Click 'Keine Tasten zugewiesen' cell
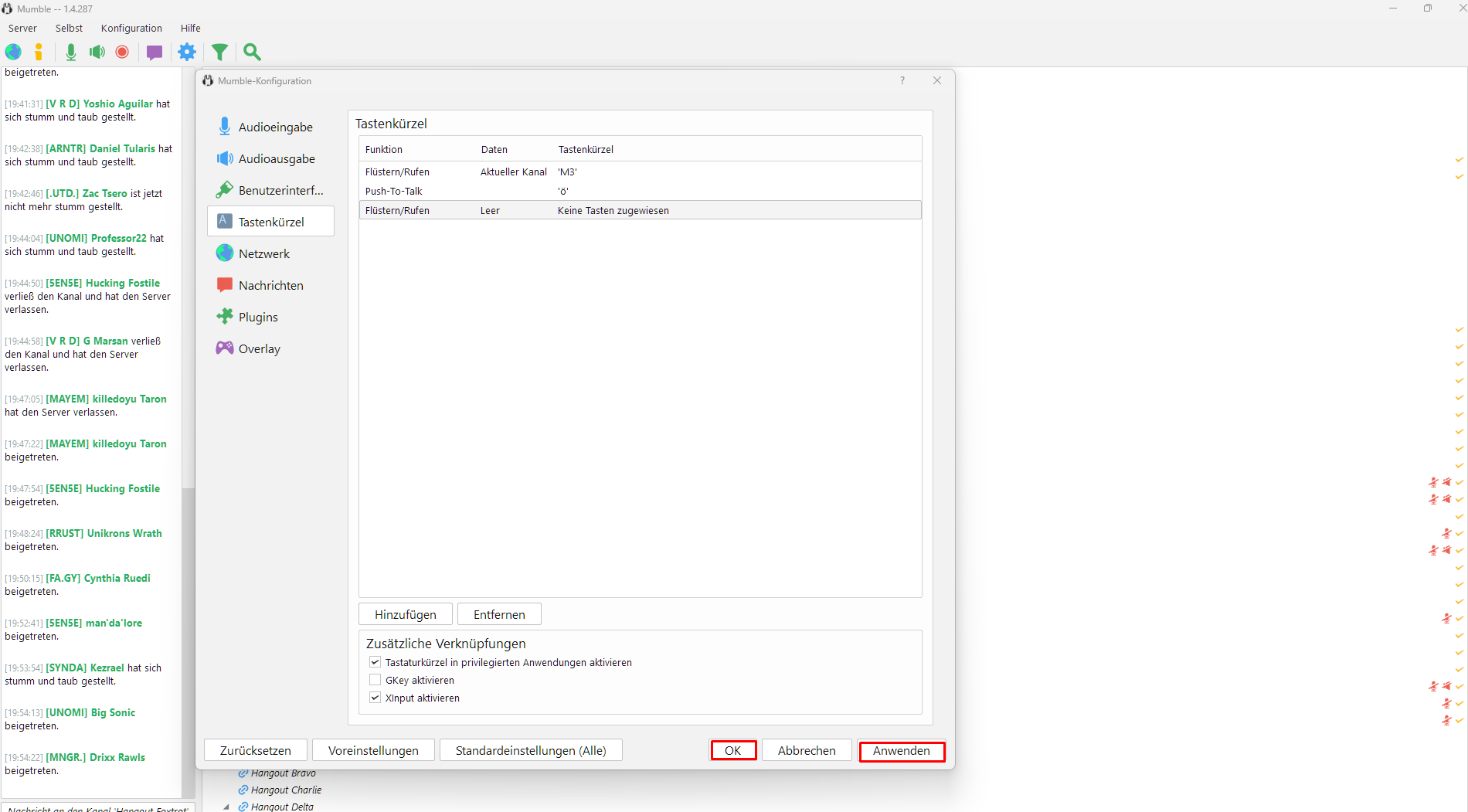This screenshot has width=1468, height=812. click(613, 211)
